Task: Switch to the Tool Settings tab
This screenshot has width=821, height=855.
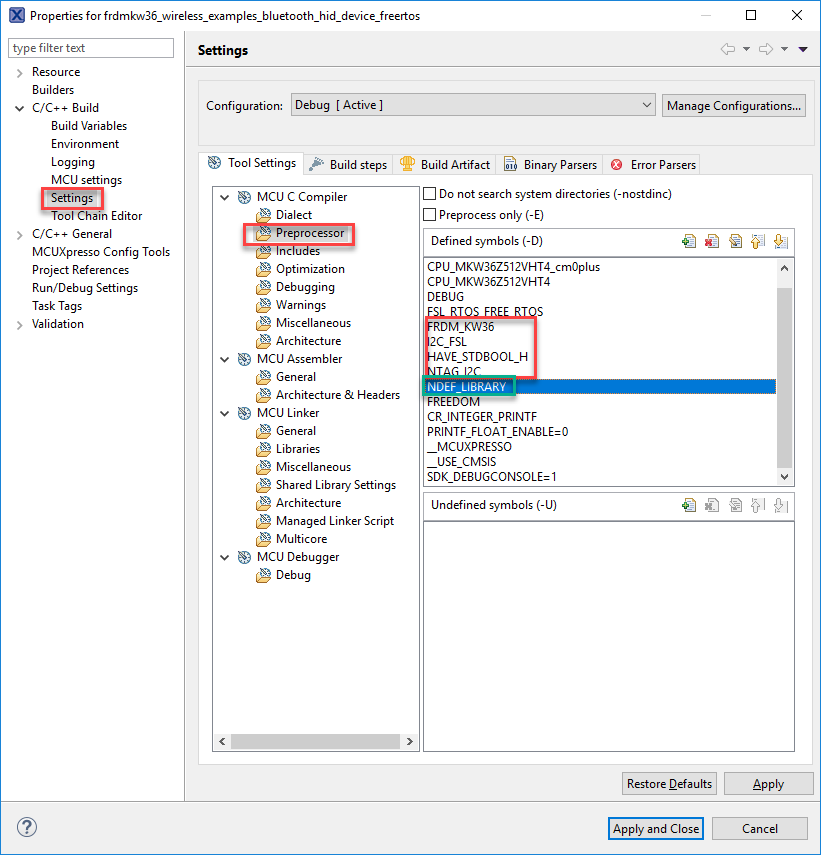Action: 251,163
